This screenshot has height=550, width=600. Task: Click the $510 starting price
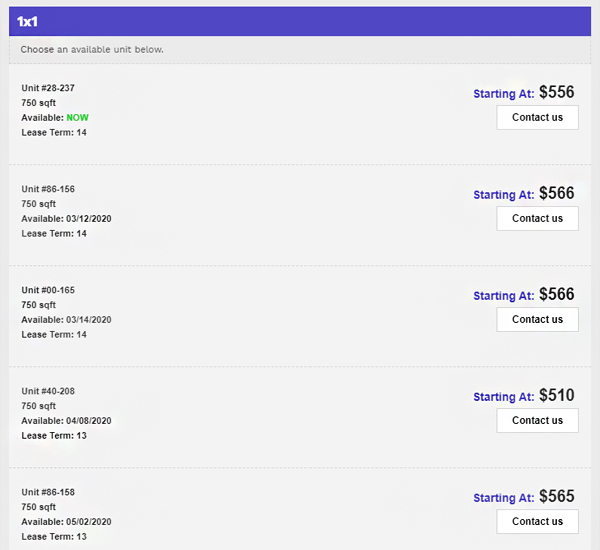pyautogui.click(x=557, y=395)
